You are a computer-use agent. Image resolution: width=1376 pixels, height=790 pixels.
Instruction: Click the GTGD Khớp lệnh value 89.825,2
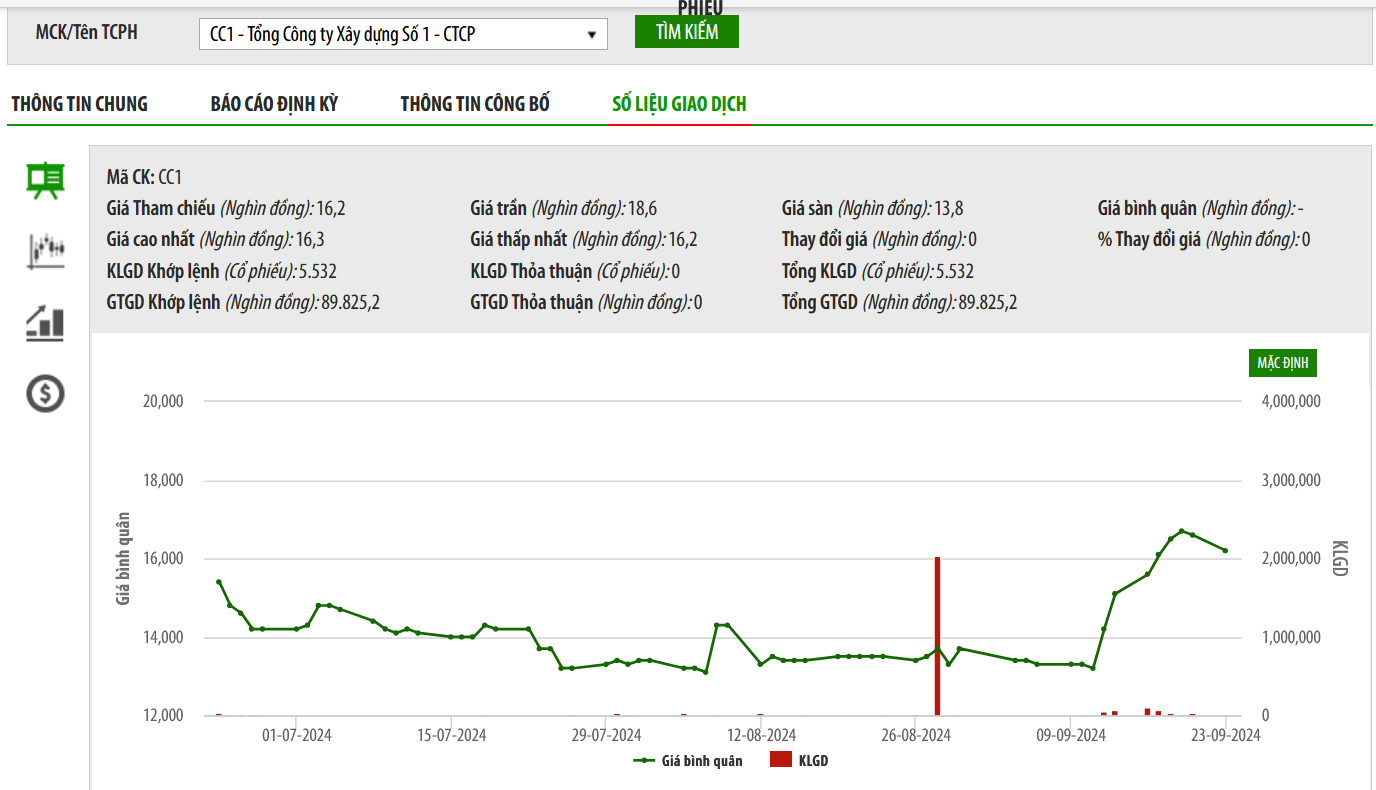pyautogui.click(x=350, y=302)
